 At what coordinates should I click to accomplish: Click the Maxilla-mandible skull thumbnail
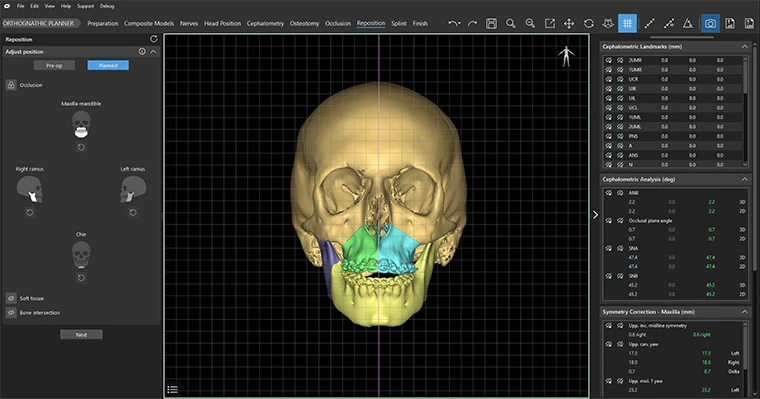coord(81,125)
